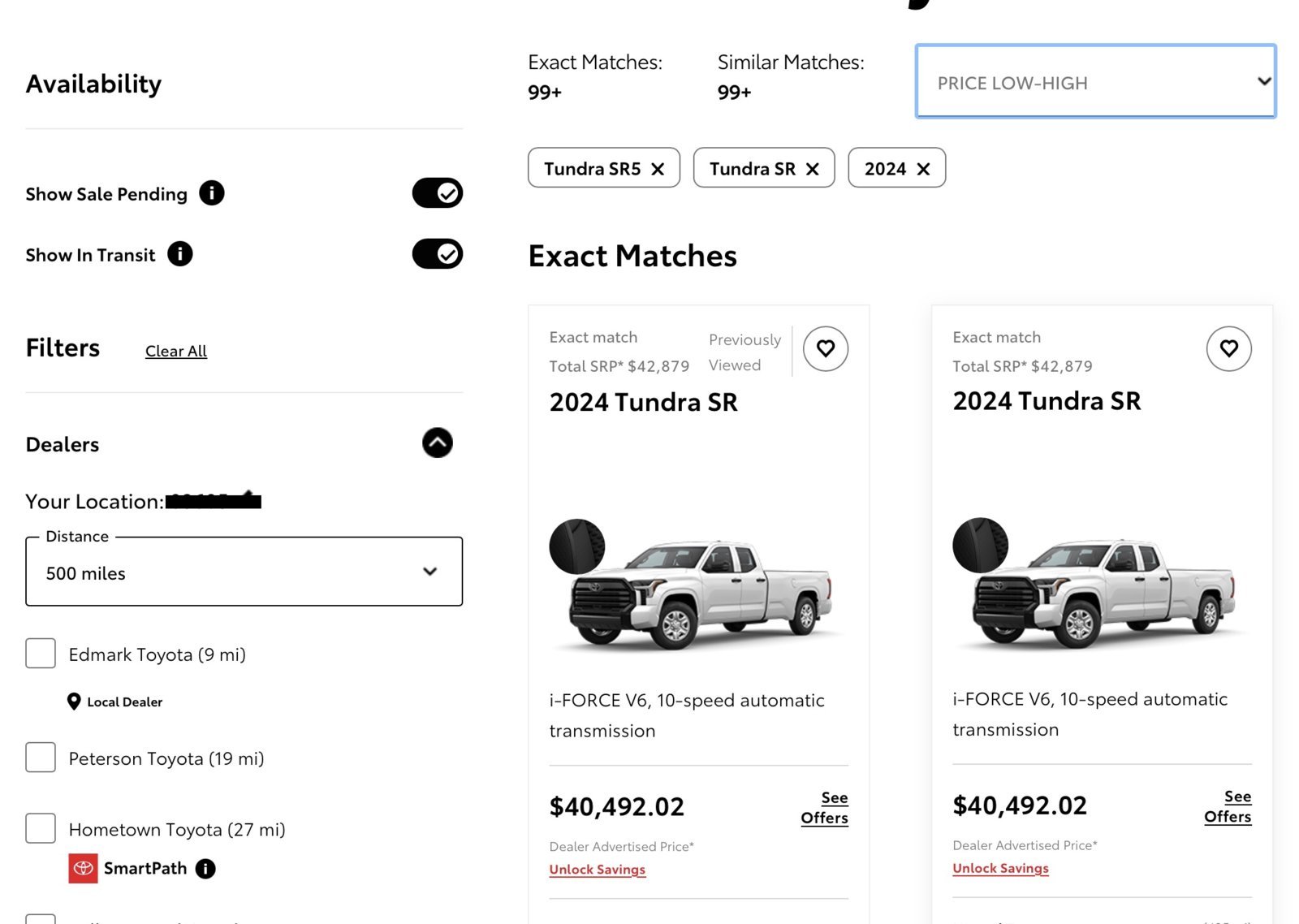Favorite the previously viewed Tundra SR card
Viewport: 1299px width, 924px height.
tap(826, 349)
